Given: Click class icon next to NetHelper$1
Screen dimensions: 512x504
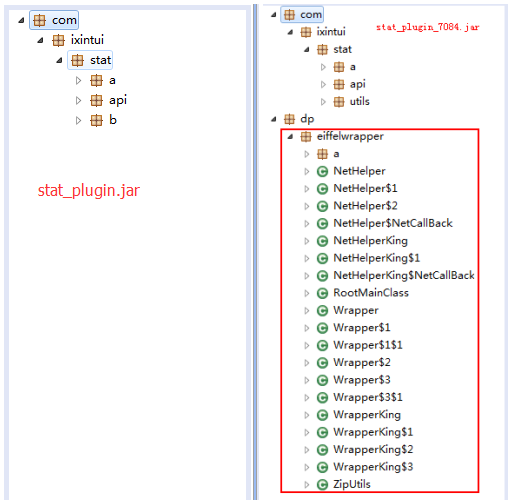Looking at the screenshot, I should pos(322,189).
